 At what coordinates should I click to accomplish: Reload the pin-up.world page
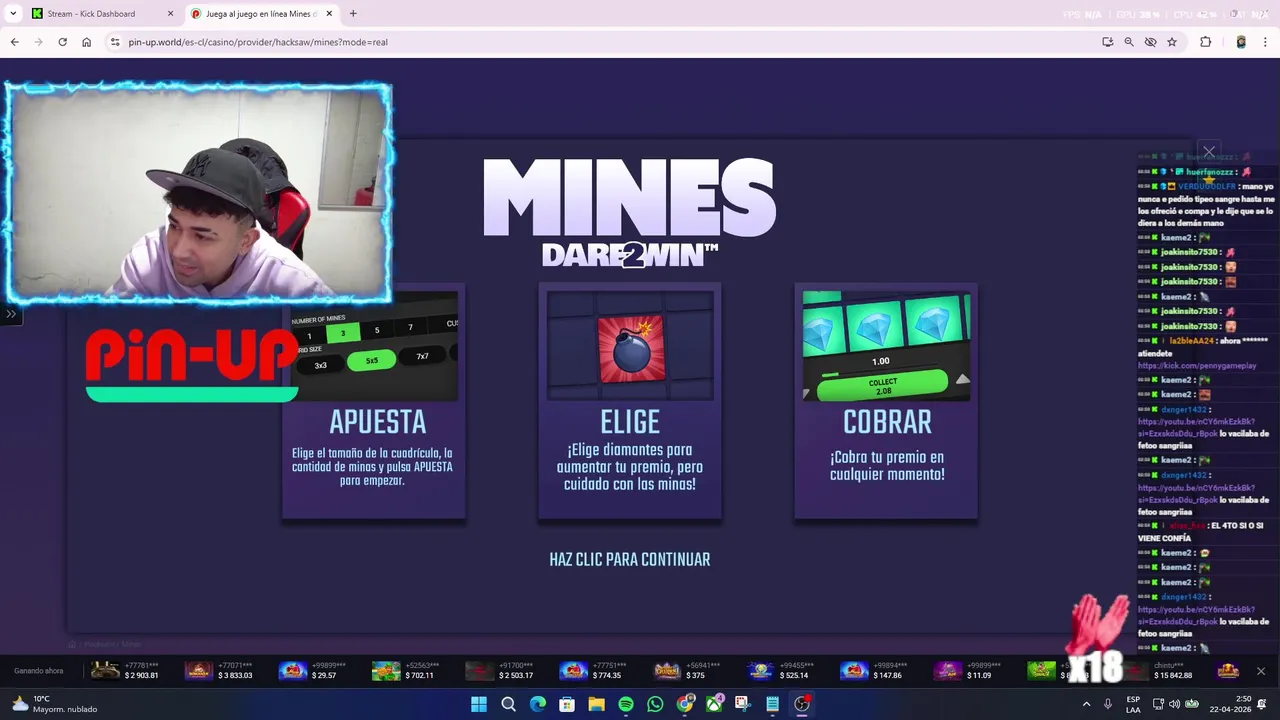click(x=62, y=42)
